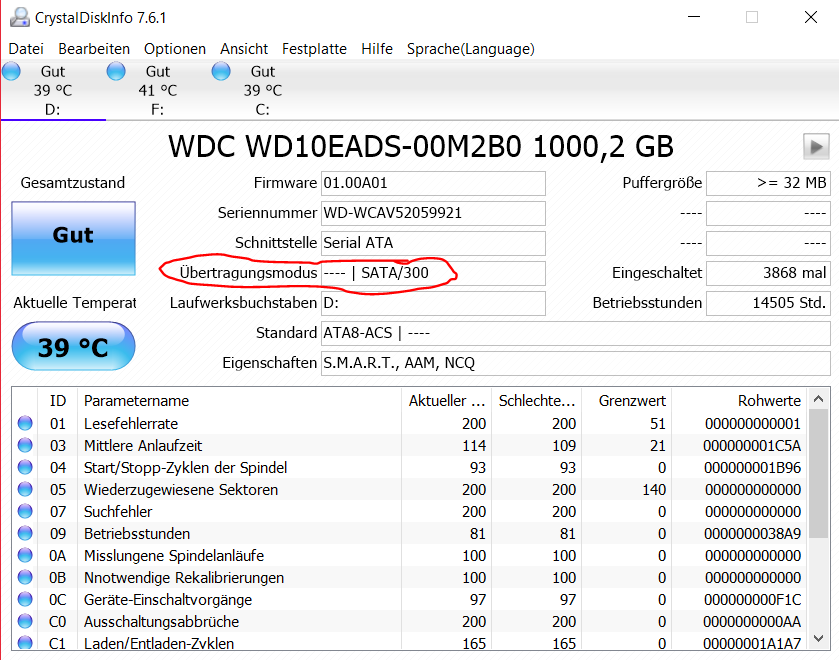Click status dot of Geräte-Einschaltvorgänge row
The width and height of the screenshot is (839, 660).
(25, 598)
